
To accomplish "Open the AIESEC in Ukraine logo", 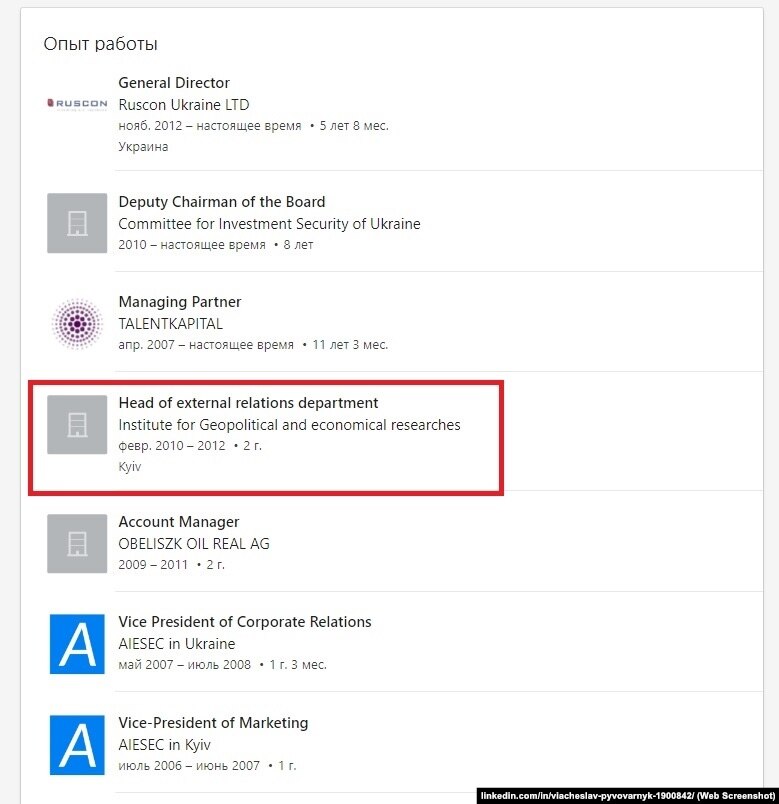I will coord(77,644).
